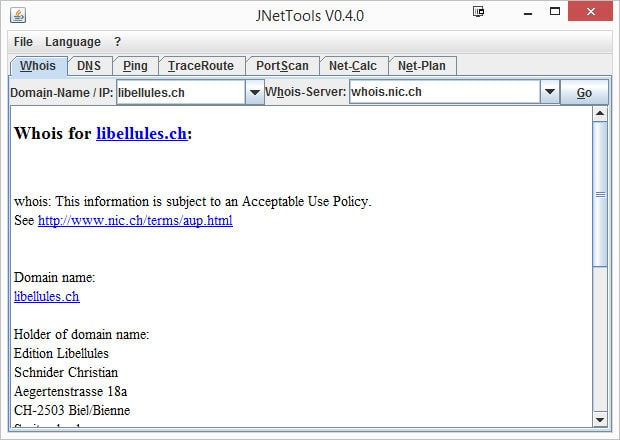Click the text 'Holder of domain name:'
Viewport: 620px width, 440px height.
point(81,334)
